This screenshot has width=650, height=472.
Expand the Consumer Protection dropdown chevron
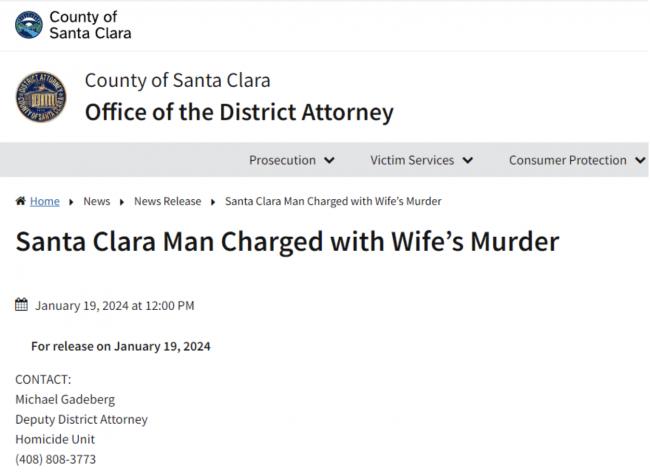[640, 160]
